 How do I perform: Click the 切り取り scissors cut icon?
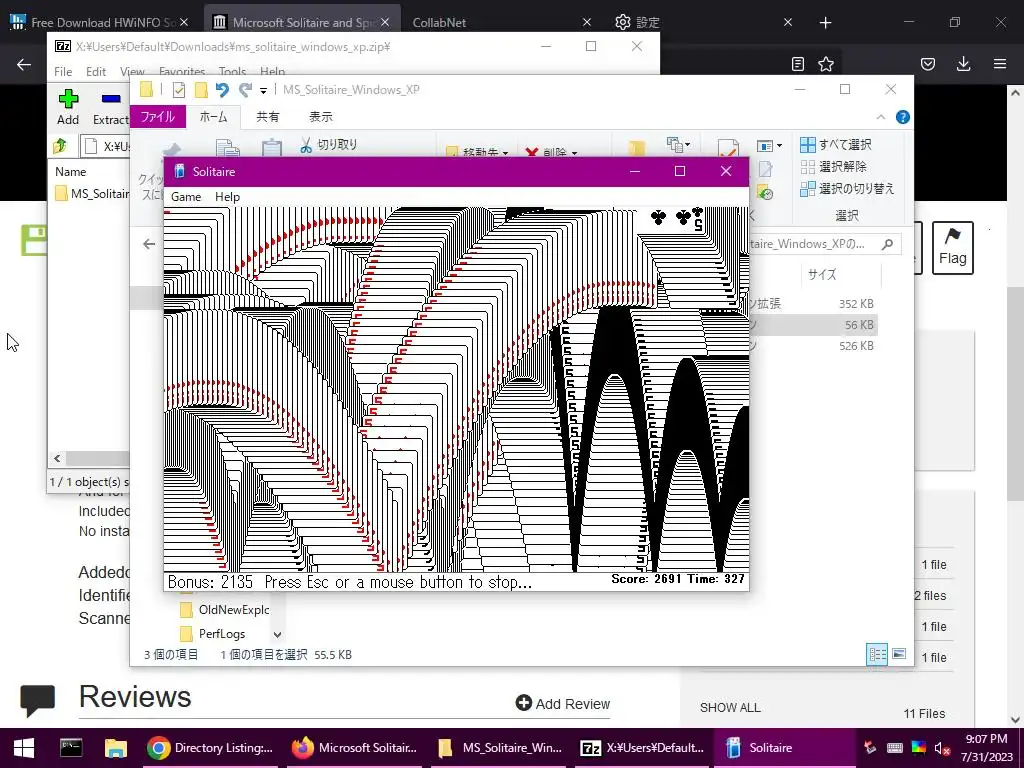click(306, 145)
